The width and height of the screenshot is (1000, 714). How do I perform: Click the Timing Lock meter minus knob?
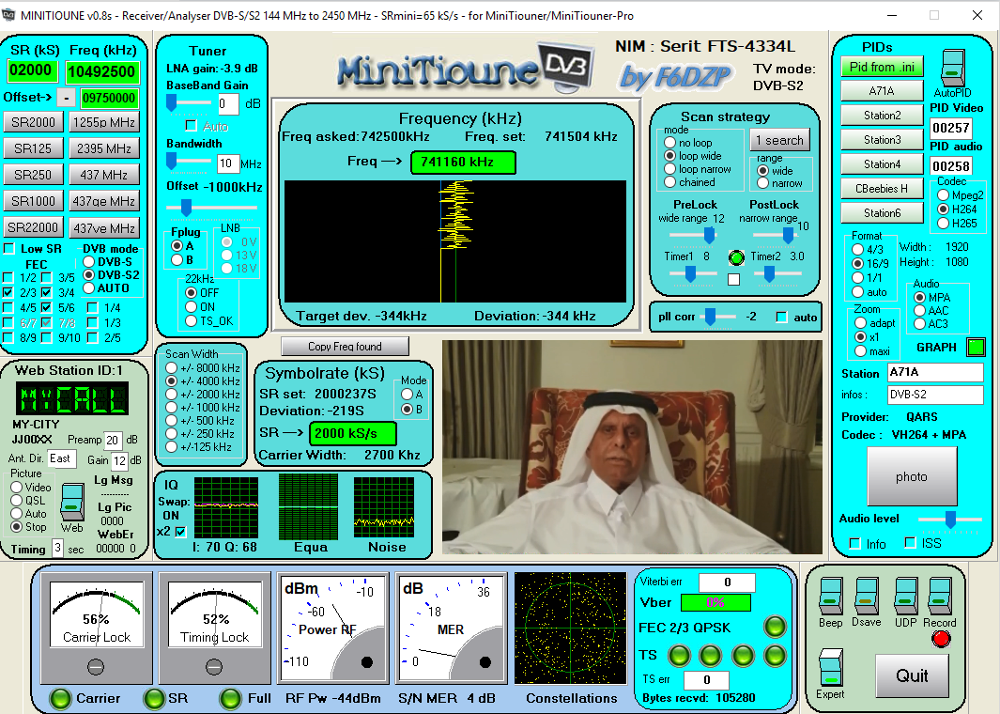click(x=214, y=667)
